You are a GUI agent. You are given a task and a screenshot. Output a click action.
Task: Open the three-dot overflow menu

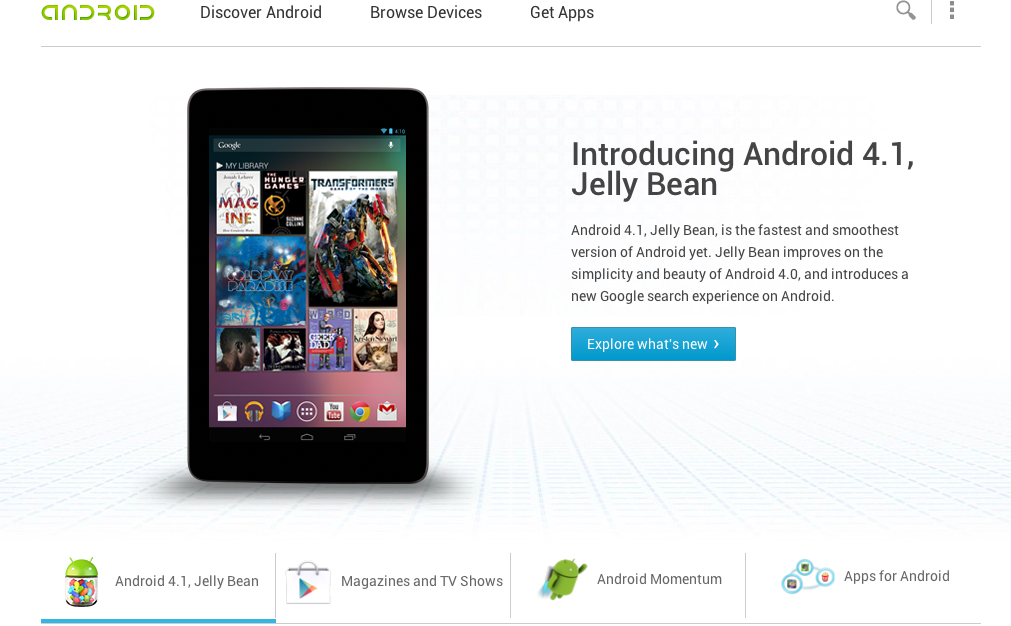952,10
